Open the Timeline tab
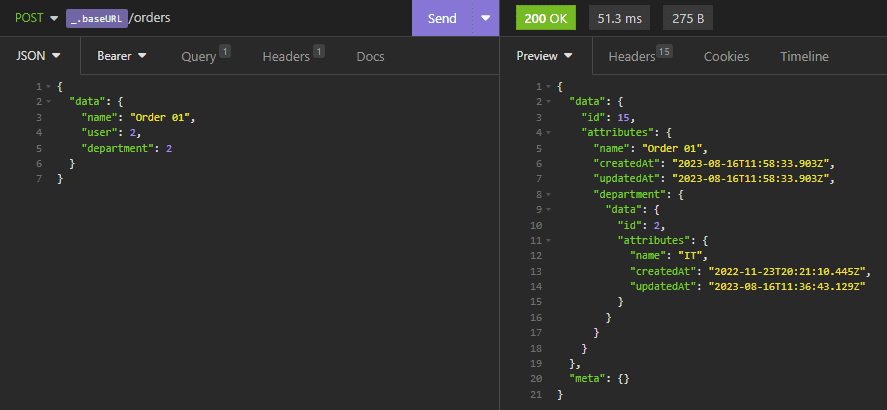The image size is (887, 410). [x=804, y=56]
